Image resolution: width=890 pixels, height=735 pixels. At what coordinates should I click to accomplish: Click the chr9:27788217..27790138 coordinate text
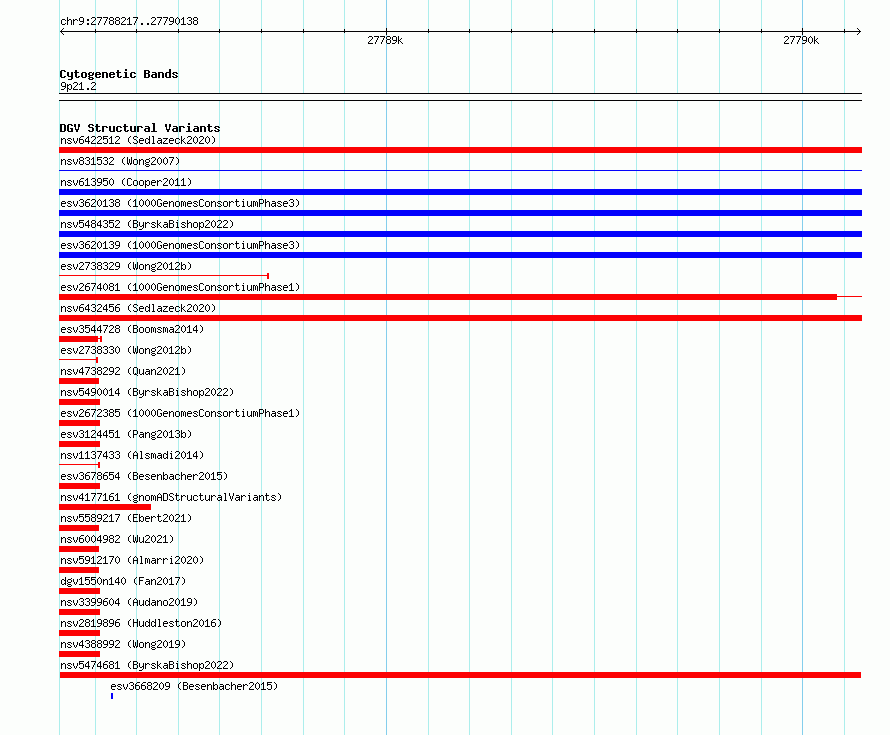[129, 22]
